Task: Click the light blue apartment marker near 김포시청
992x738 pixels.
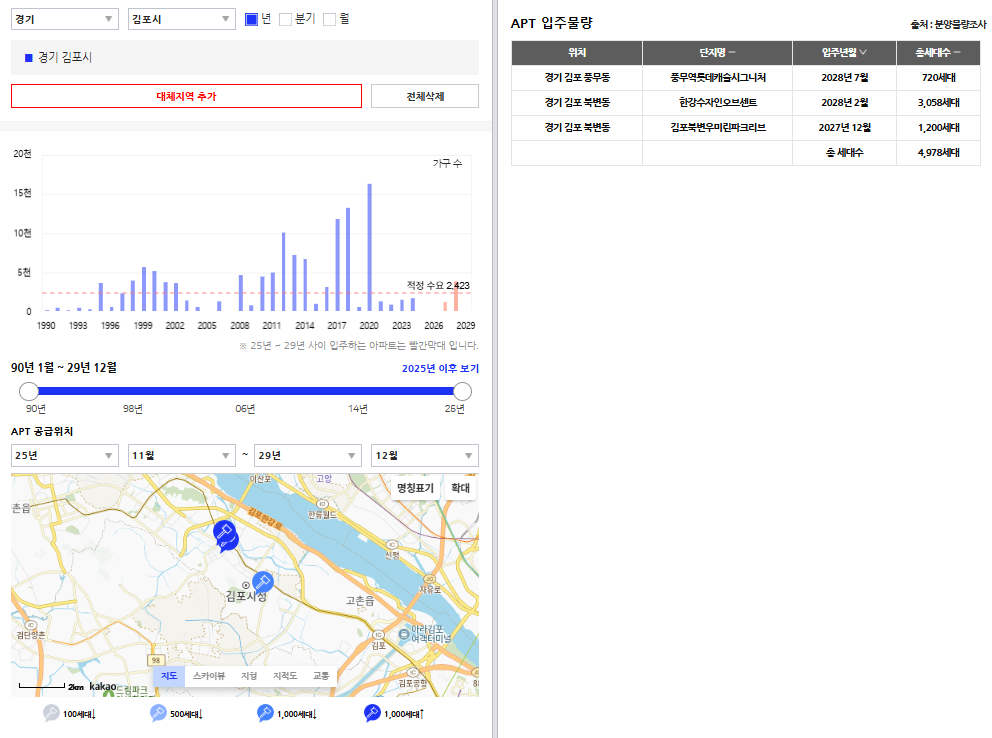Action: tap(262, 581)
